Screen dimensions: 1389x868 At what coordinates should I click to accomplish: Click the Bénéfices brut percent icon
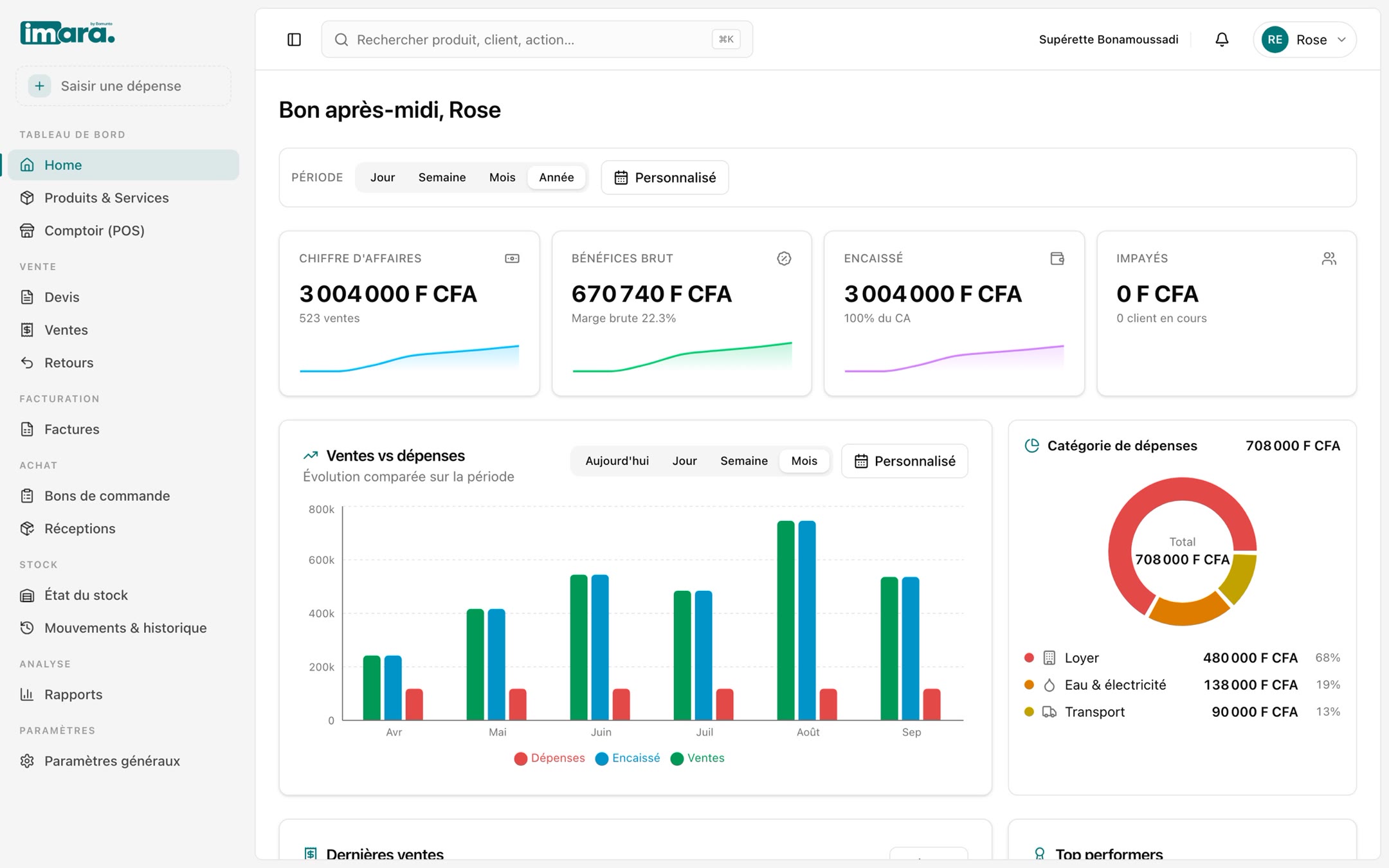[x=784, y=258]
